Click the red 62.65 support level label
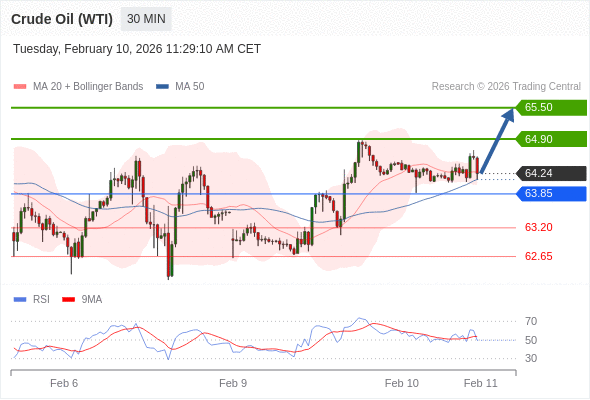This screenshot has width=590, height=400. pos(538,256)
